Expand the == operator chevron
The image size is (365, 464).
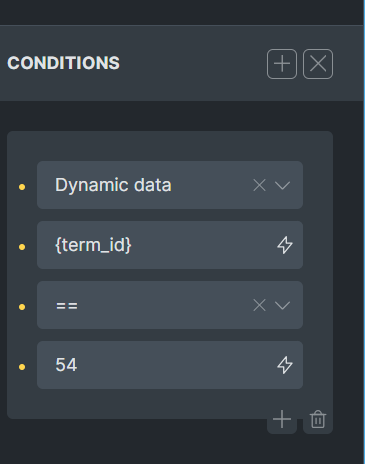282,305
